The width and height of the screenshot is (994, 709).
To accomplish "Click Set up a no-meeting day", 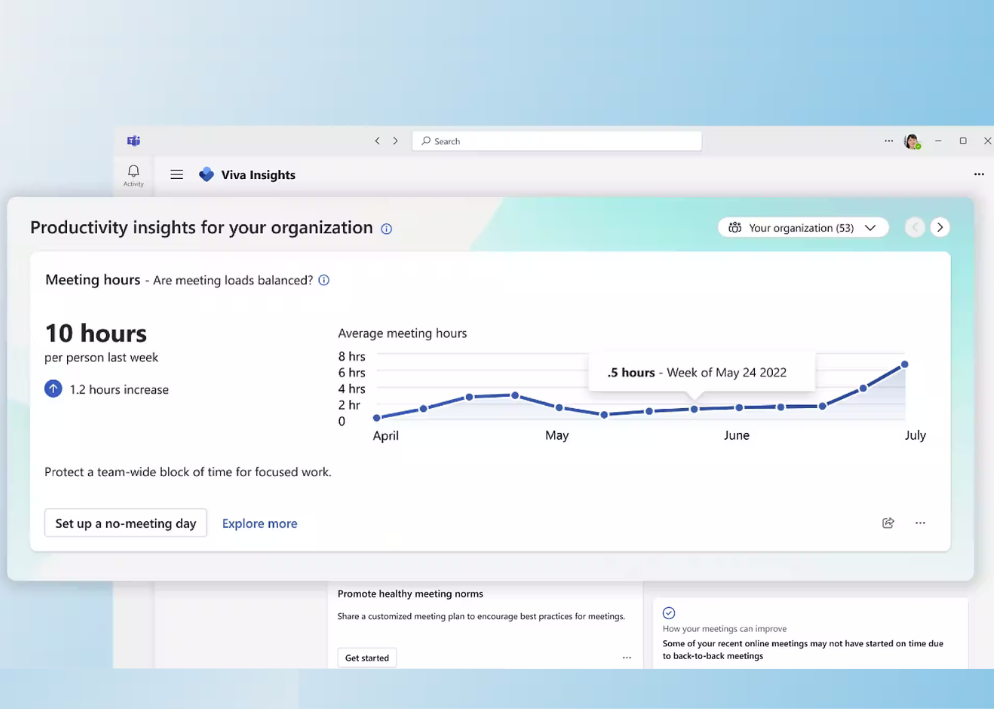I will click(126, 523).
